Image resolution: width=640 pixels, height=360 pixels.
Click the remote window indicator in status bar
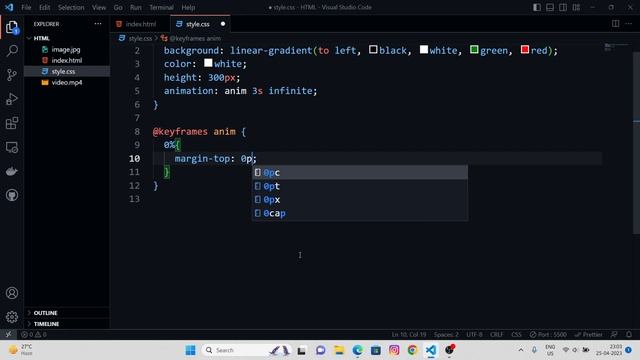pyautogui.click(x=8, y=334)
